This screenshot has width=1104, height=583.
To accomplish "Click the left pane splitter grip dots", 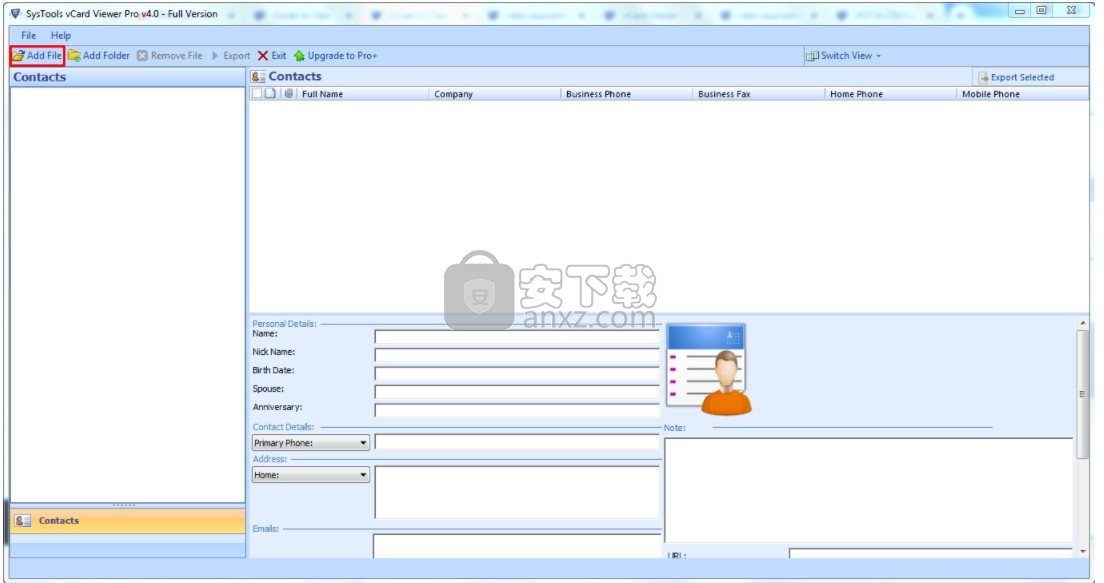I will [124, 505].
